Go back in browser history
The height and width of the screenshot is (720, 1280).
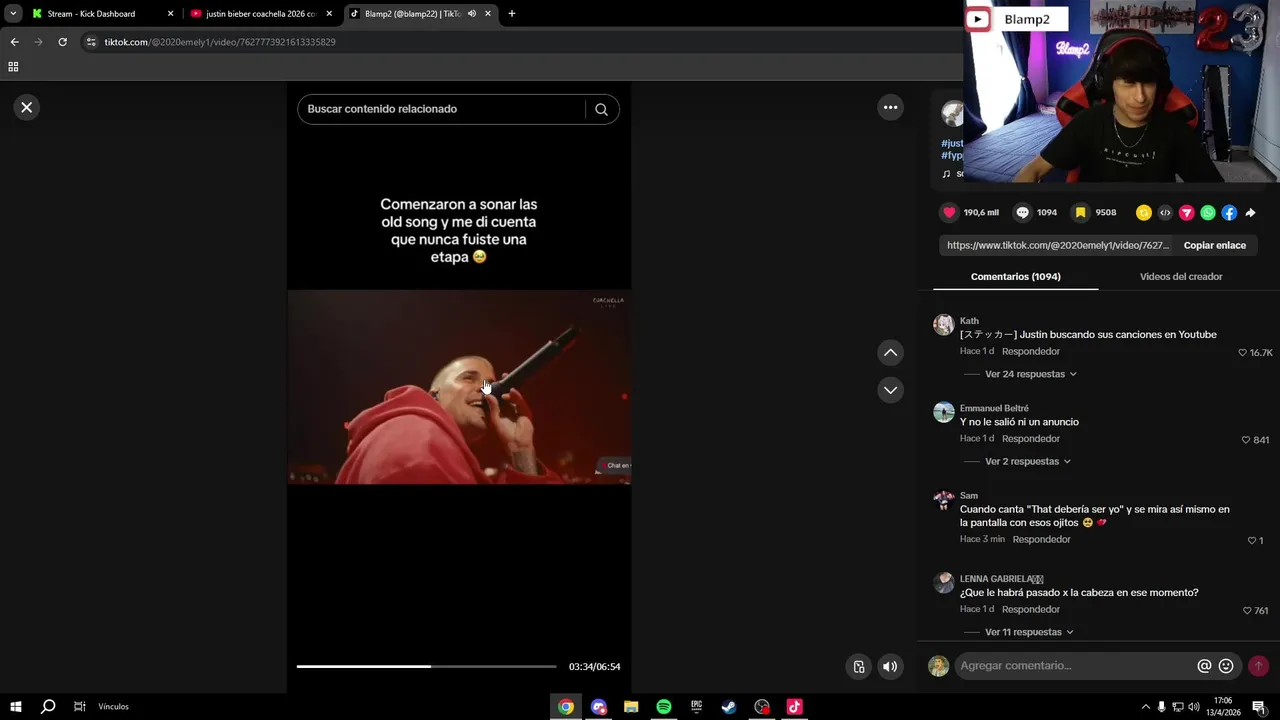[14, 42]
